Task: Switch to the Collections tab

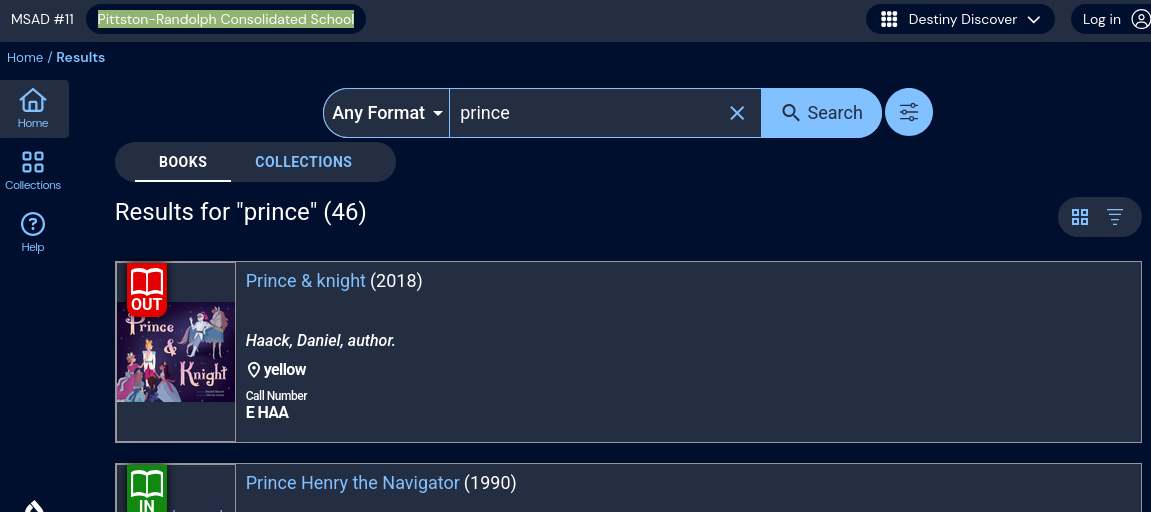Action: [303, 162]
